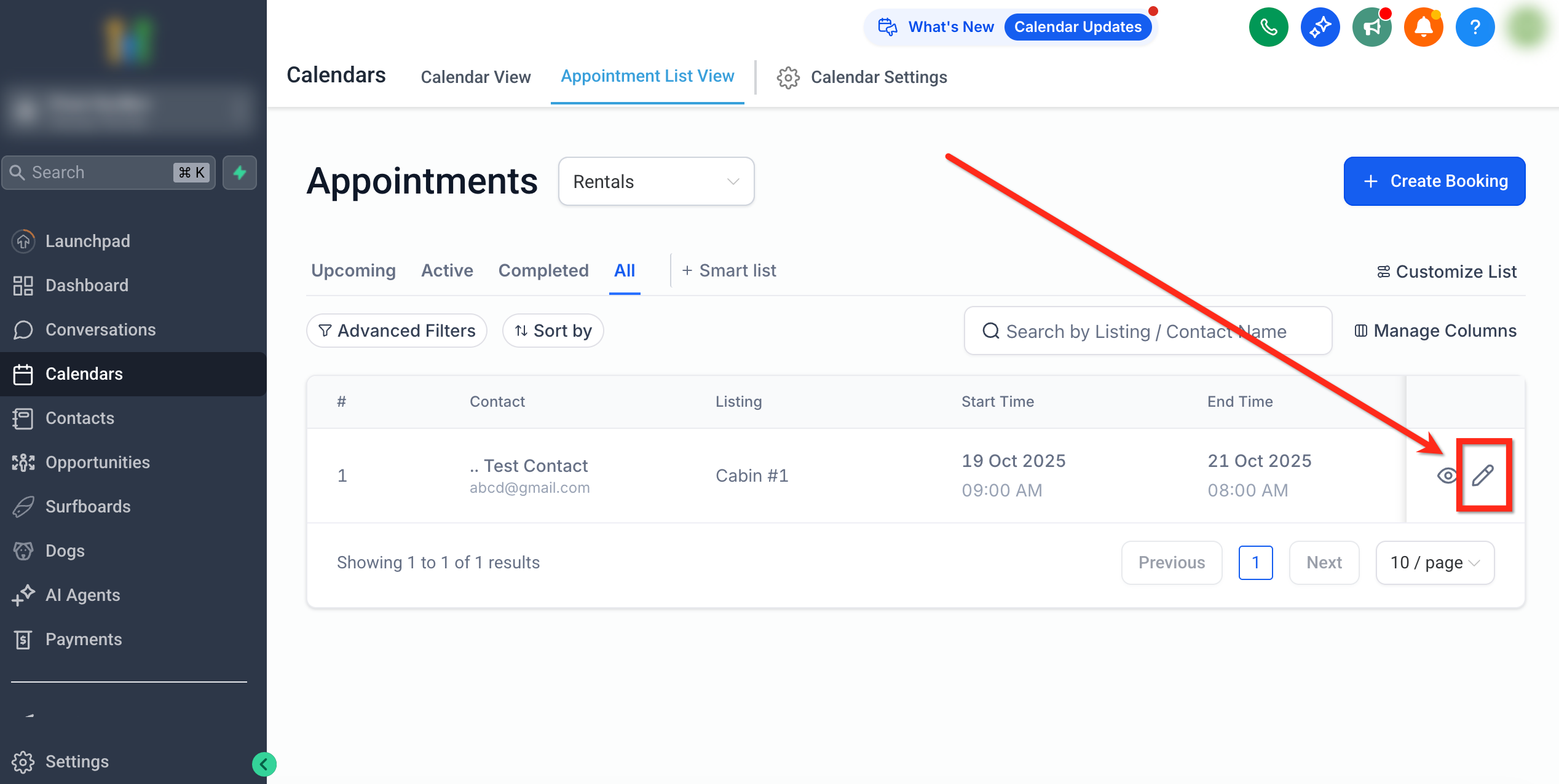1559x784 pixels.
Task: Open the AI sparkle assistant icon
Action: [1320, 27]
